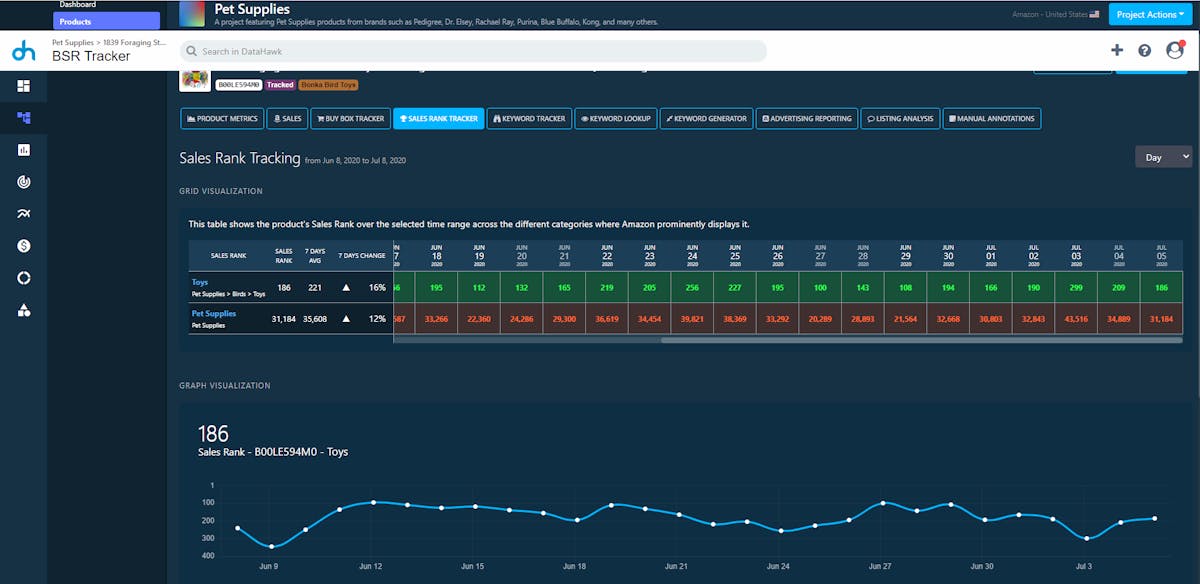Click the 7 Days Avg value 35,608
This screenshot has height=584, width=1200.
pos(314,319)
